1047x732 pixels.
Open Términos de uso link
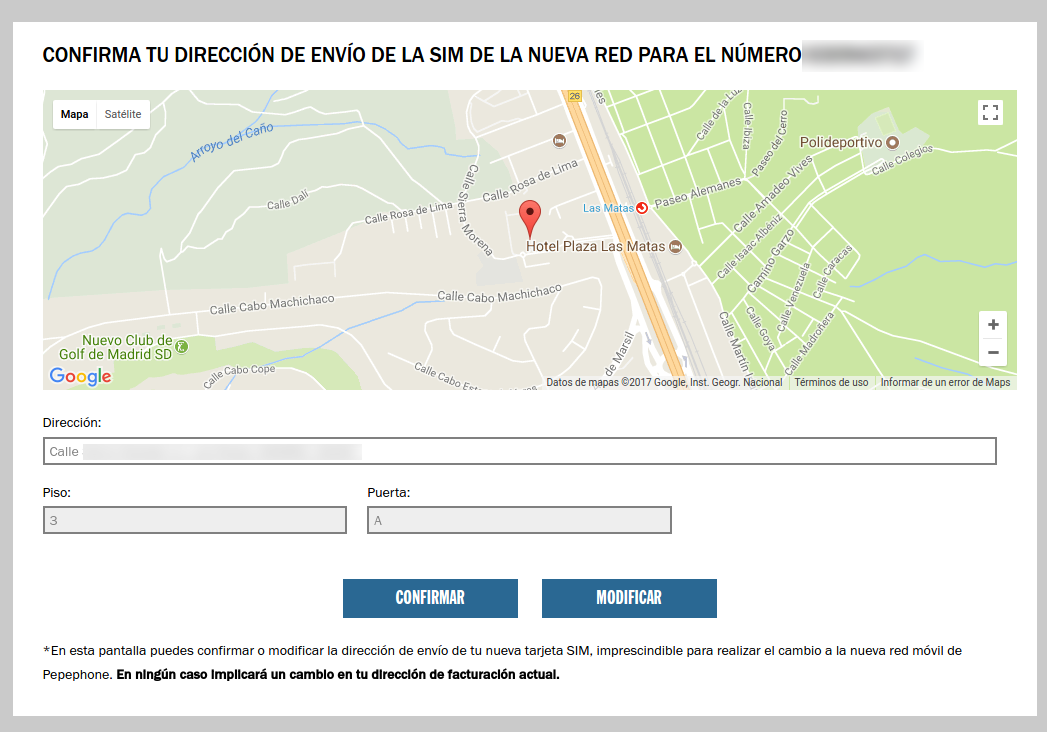coord(831,382)
